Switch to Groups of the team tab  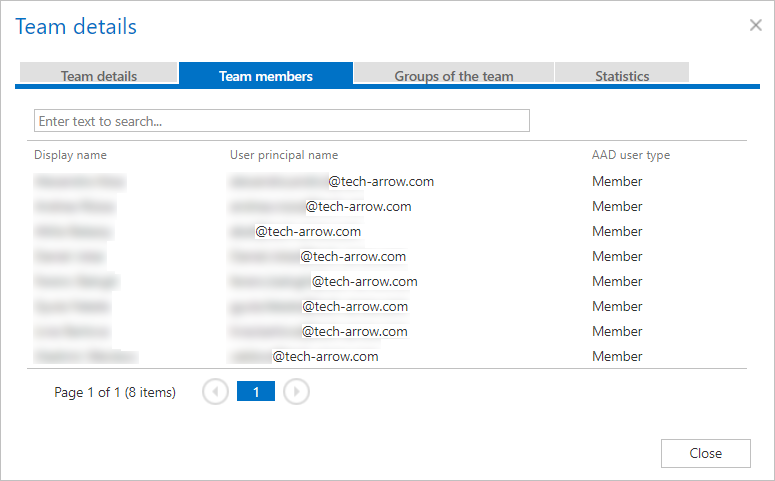pos(454,76)
